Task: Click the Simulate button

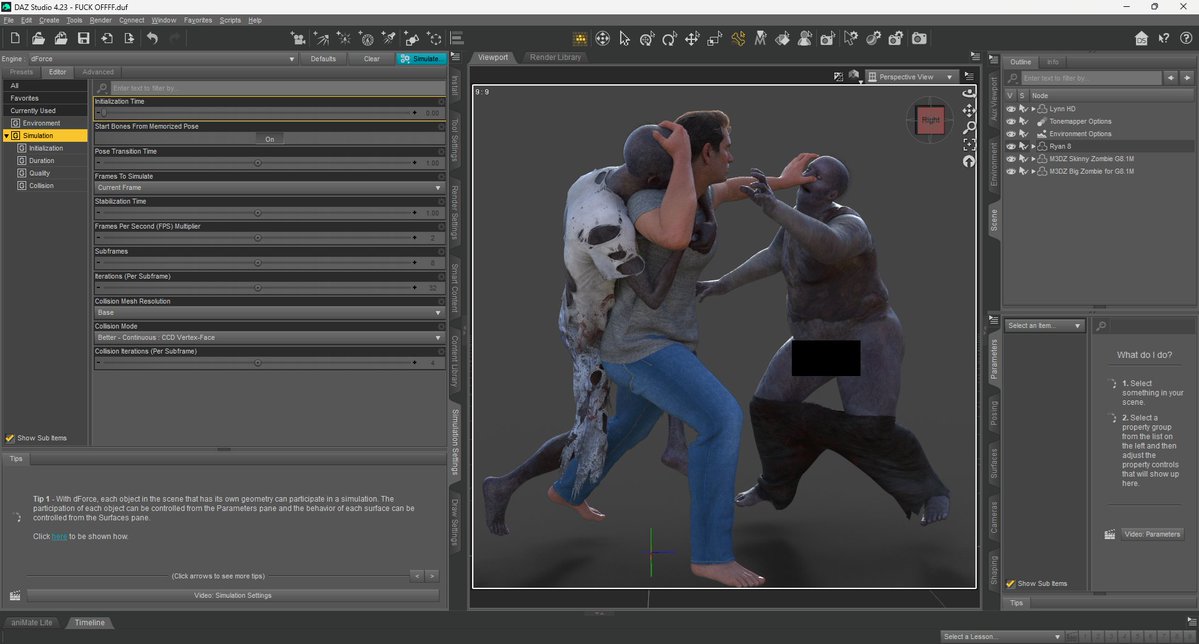Action: (421, 59)
